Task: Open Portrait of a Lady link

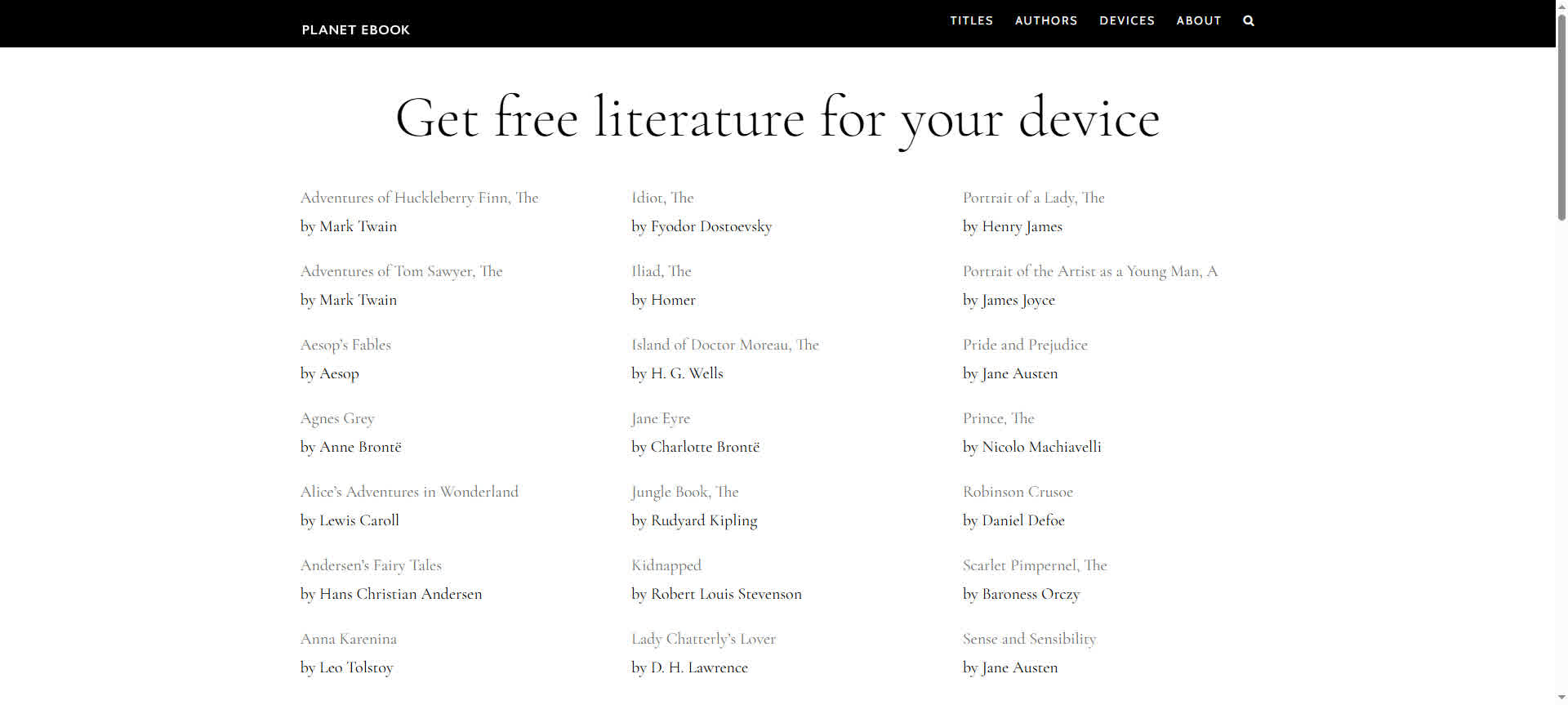Action: (1034, 198)
